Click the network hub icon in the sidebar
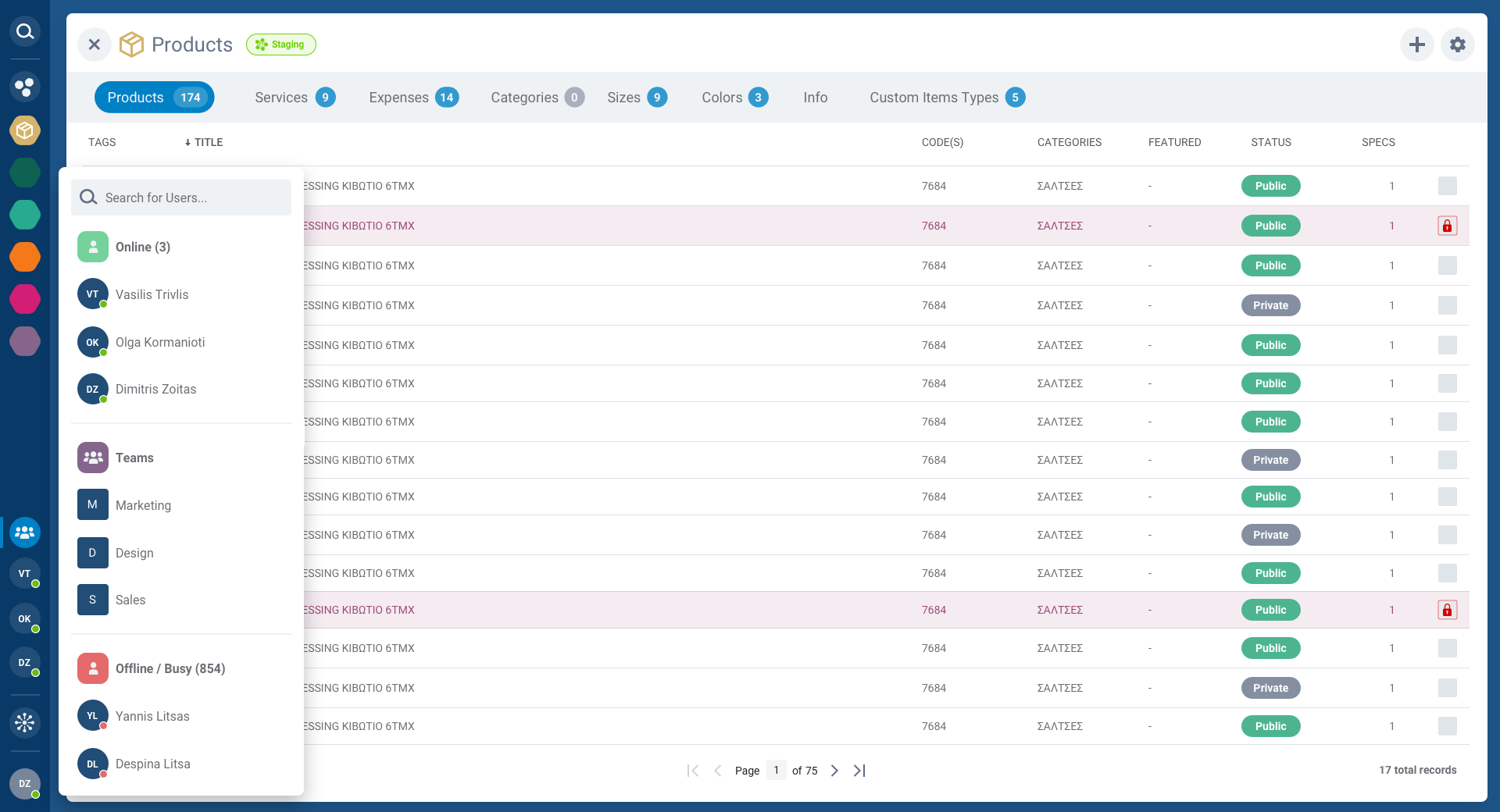The height and width of the screenshot is (812, 1500). click(x=25, y=722)
